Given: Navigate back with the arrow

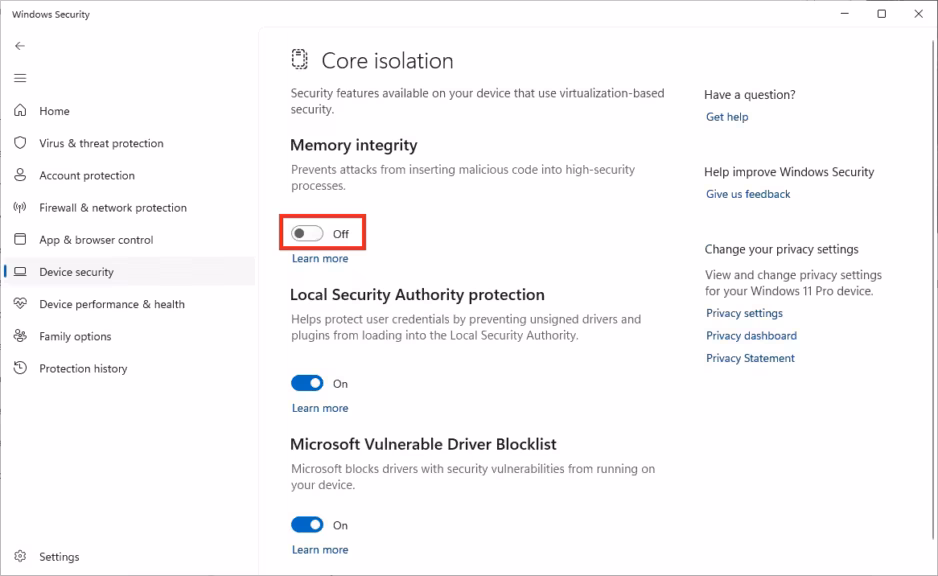Looking at the screenshot, I should 20,45.
